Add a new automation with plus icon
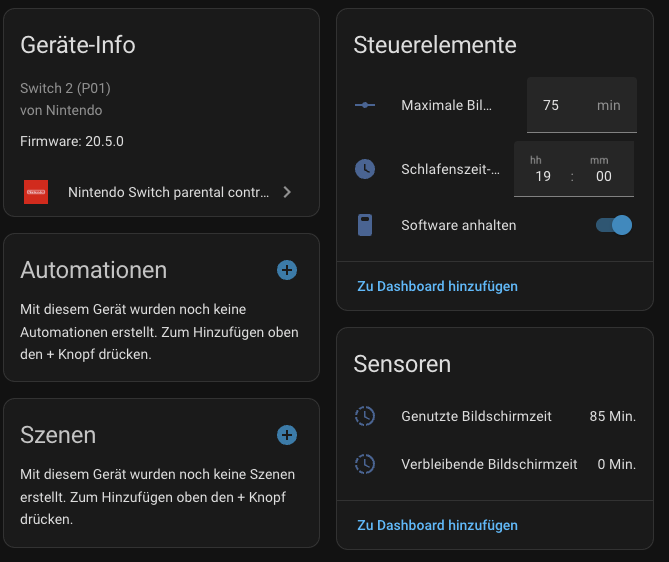669x562 pixels. 287,270
